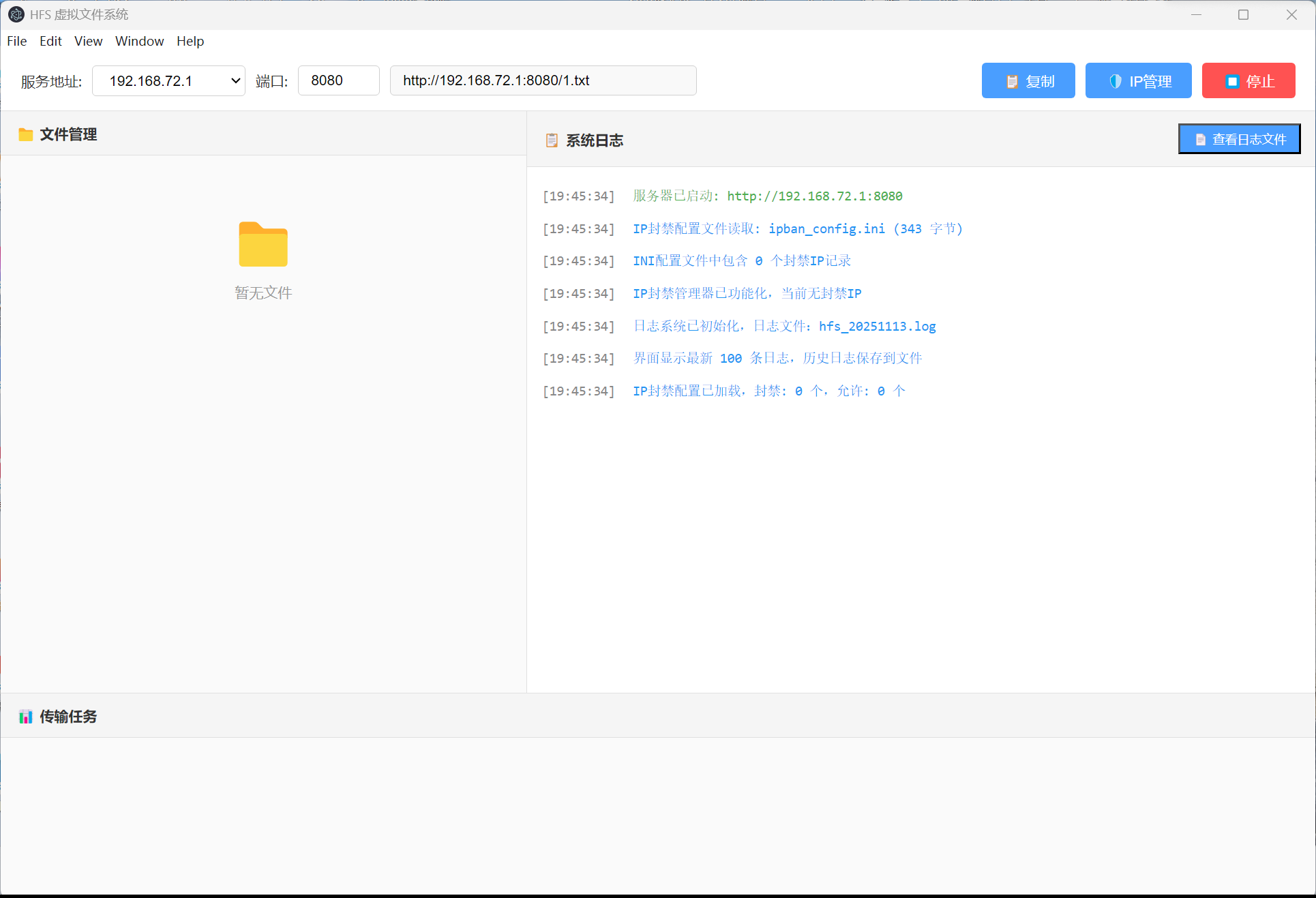
Task: Click the large empty folder icon
Action: 263,244
